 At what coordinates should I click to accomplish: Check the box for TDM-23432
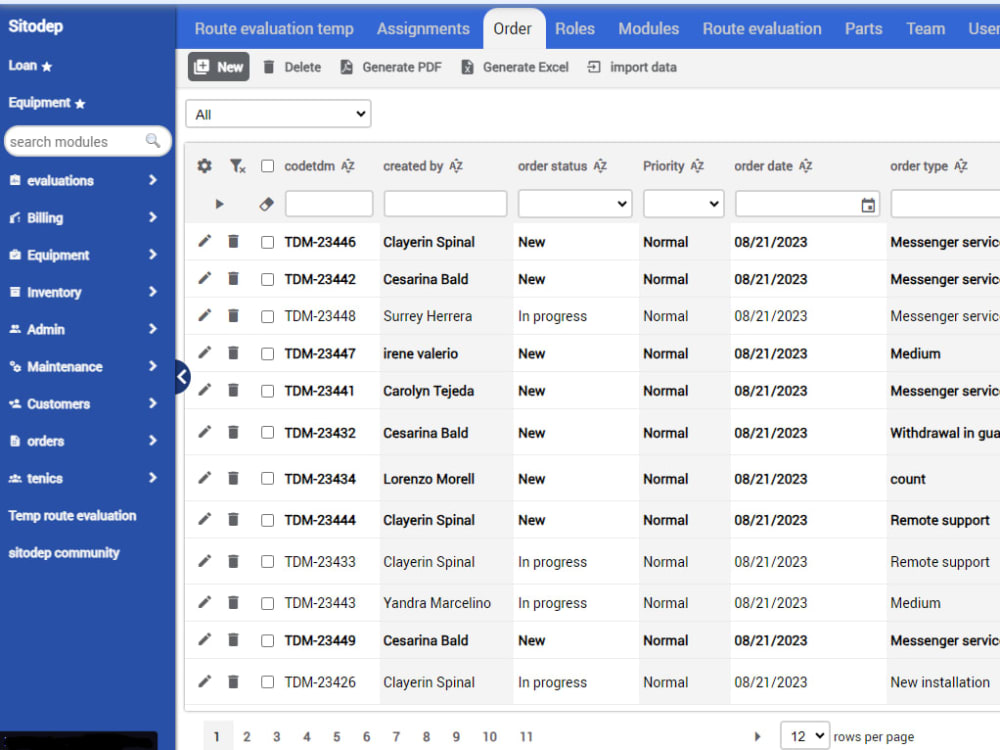point(267,433)
